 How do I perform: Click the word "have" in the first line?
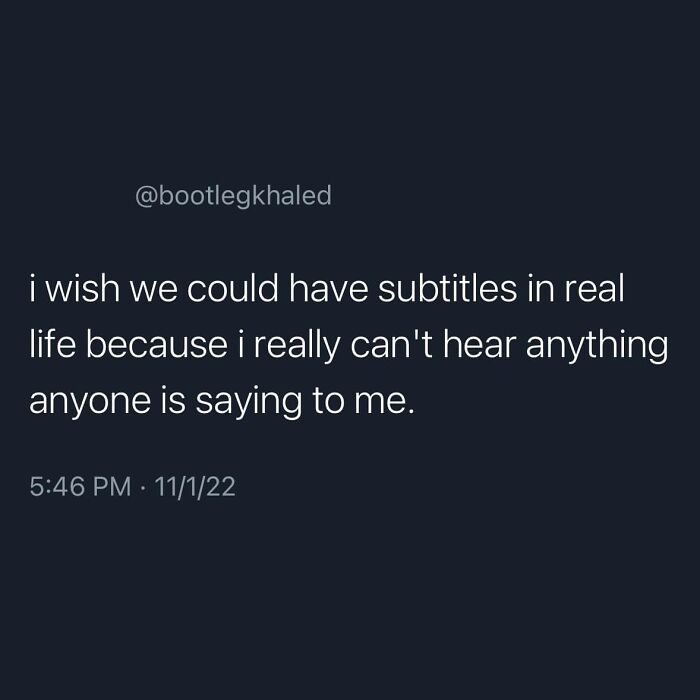328,288
